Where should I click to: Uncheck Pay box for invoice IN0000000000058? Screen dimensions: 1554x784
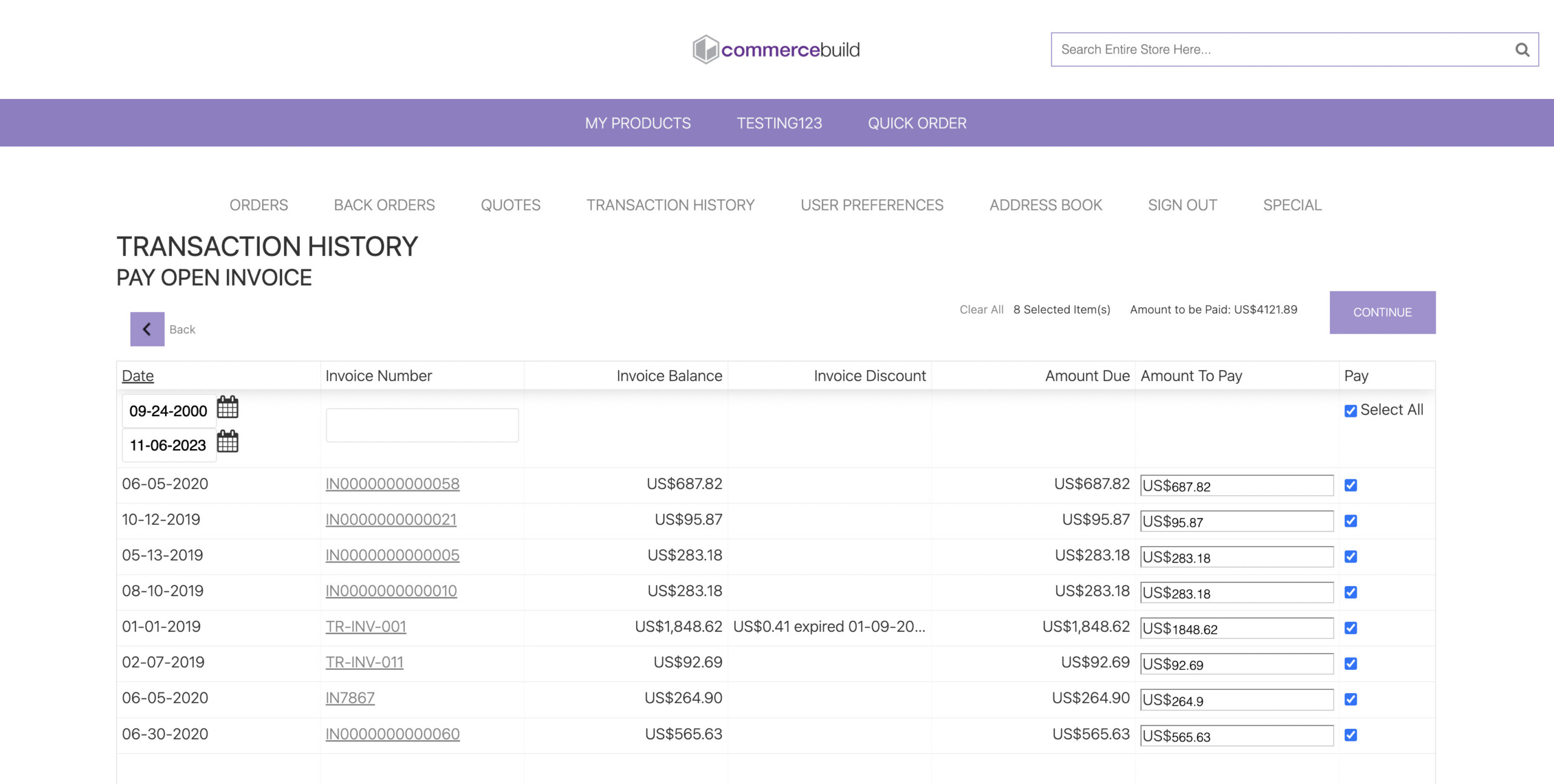point(1351,485)
